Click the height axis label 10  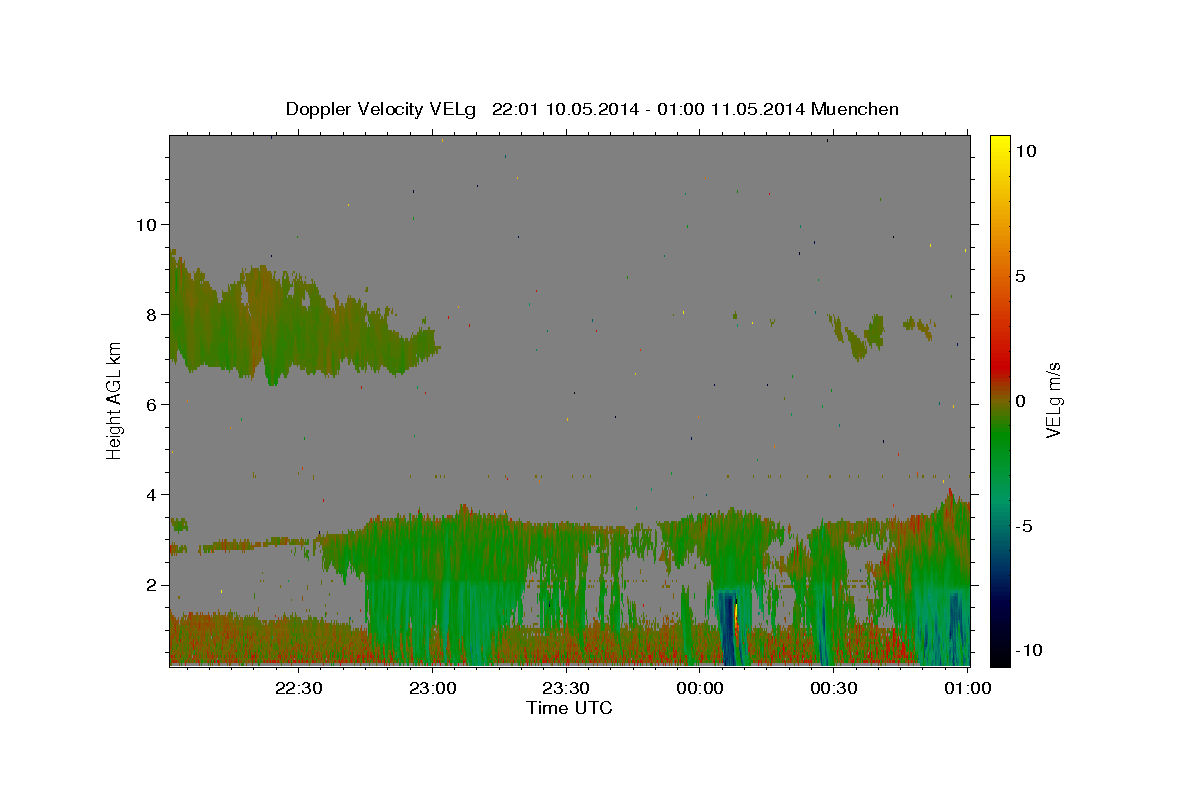147,224
